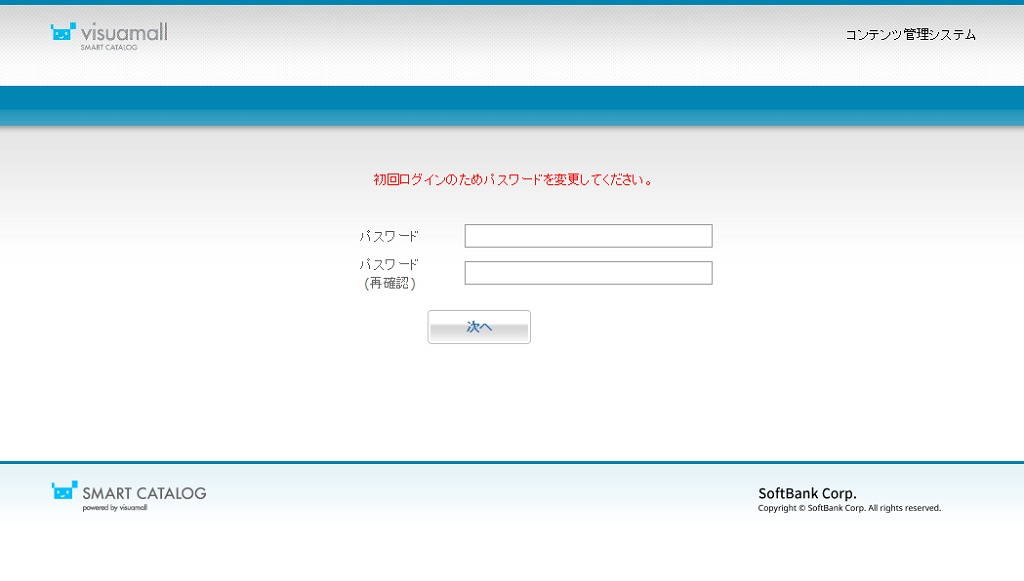Click the thin dark blue stripe at page top
This screenshot has height=581, width=1024.
[512, 2]
